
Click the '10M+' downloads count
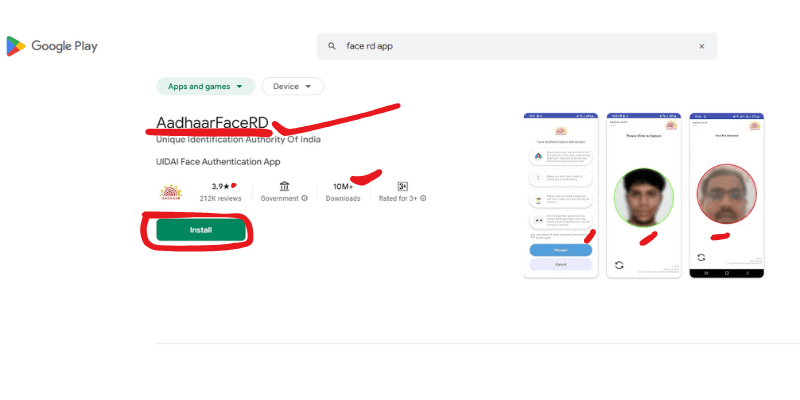click(343, 186)
